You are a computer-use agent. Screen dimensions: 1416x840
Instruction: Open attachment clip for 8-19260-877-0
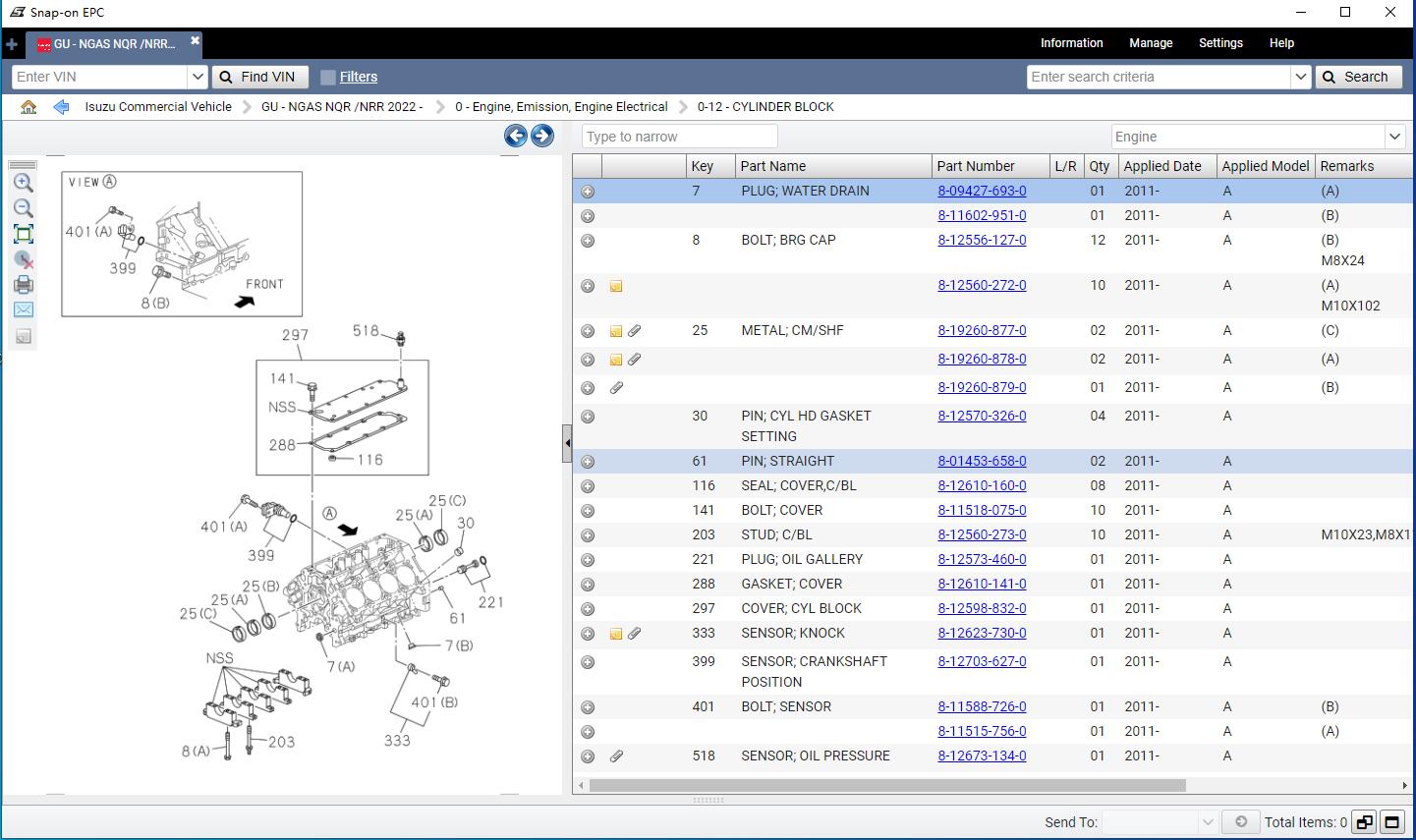coord(635,331)
